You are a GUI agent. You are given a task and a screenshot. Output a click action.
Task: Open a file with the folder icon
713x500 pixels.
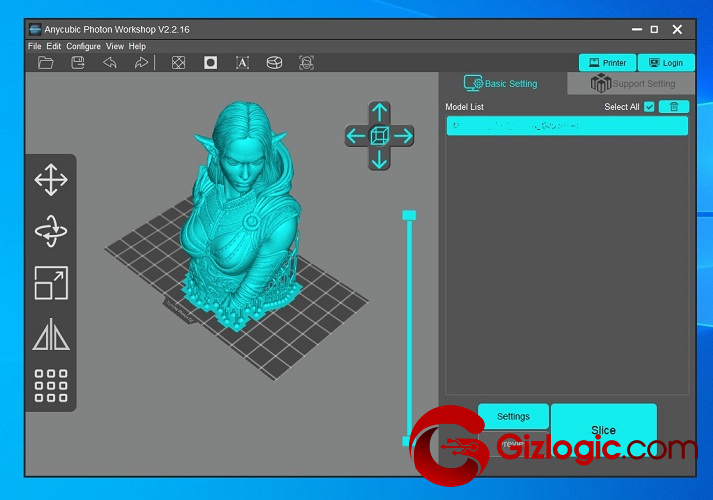[x=45, y=63]
